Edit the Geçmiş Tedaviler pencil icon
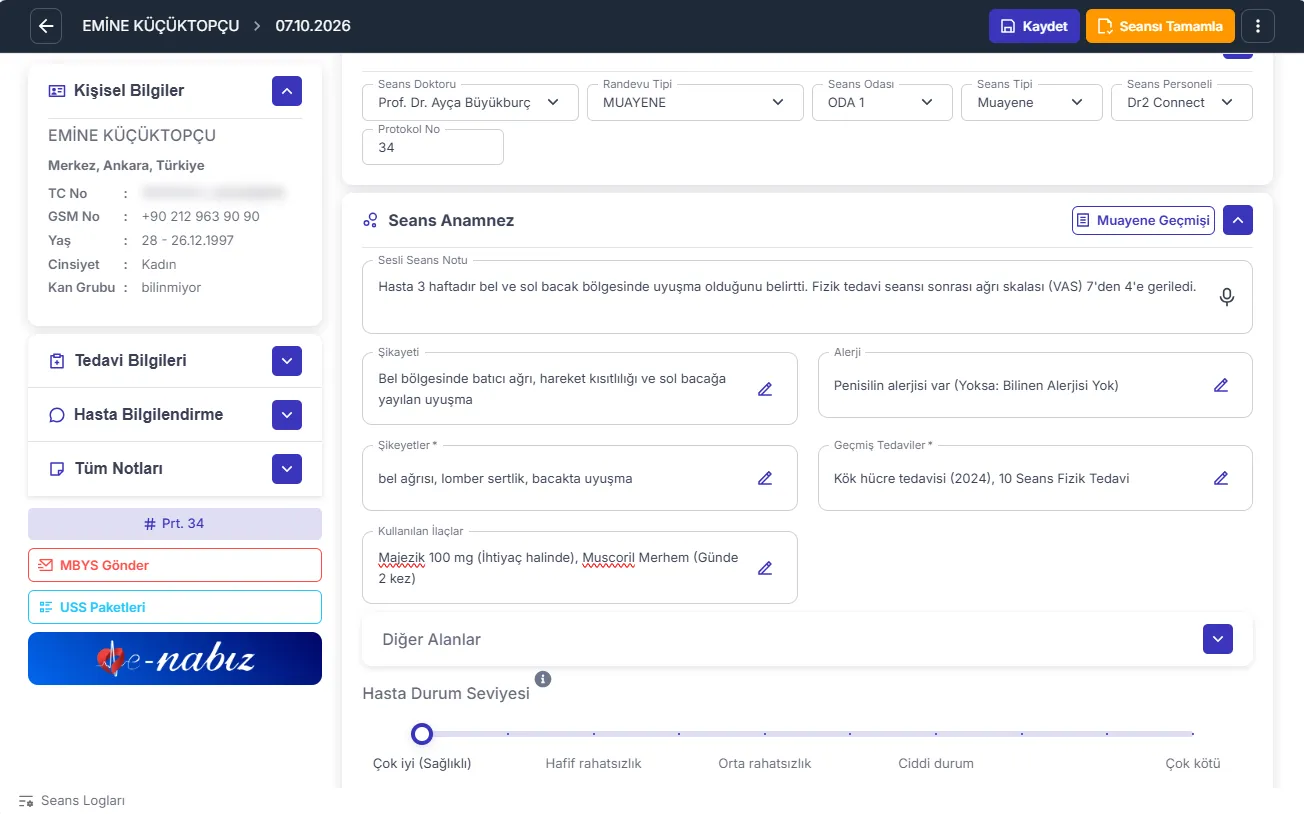1304x814 pixels. click(1221, 478)
